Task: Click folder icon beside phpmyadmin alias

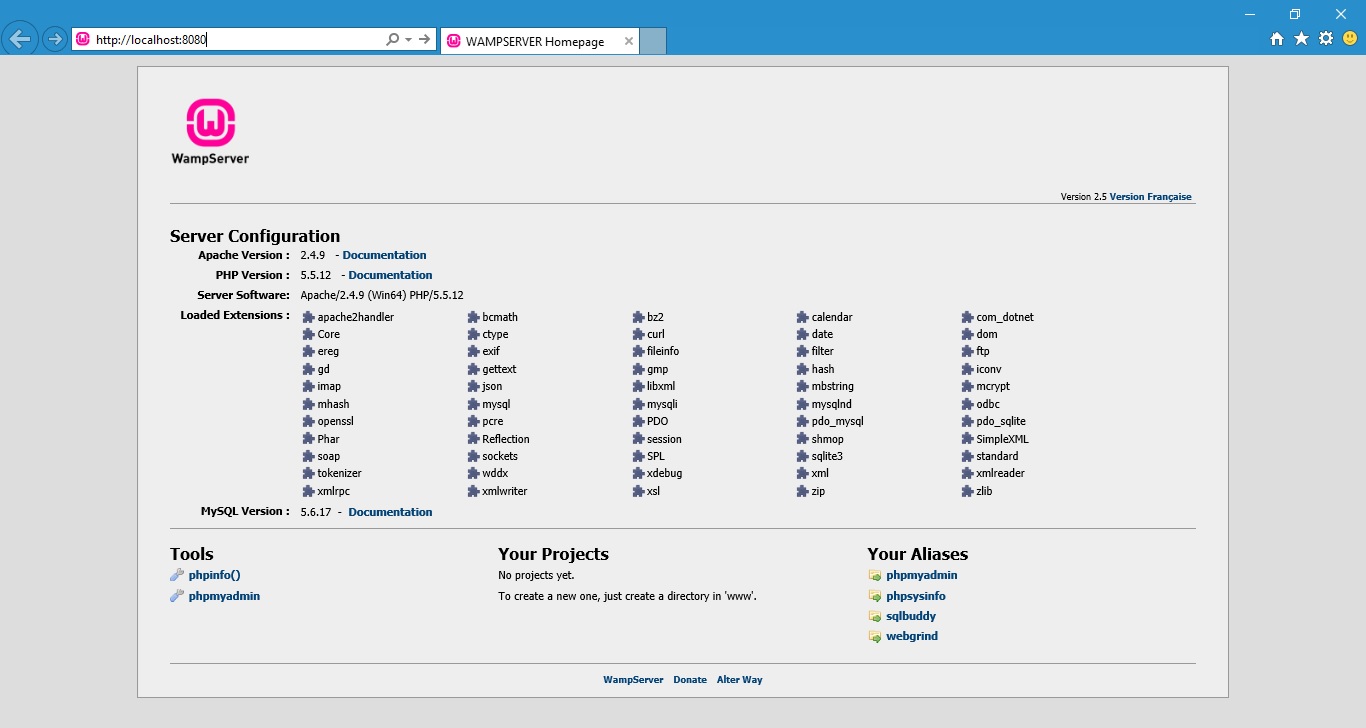Action: click(875, 575)
